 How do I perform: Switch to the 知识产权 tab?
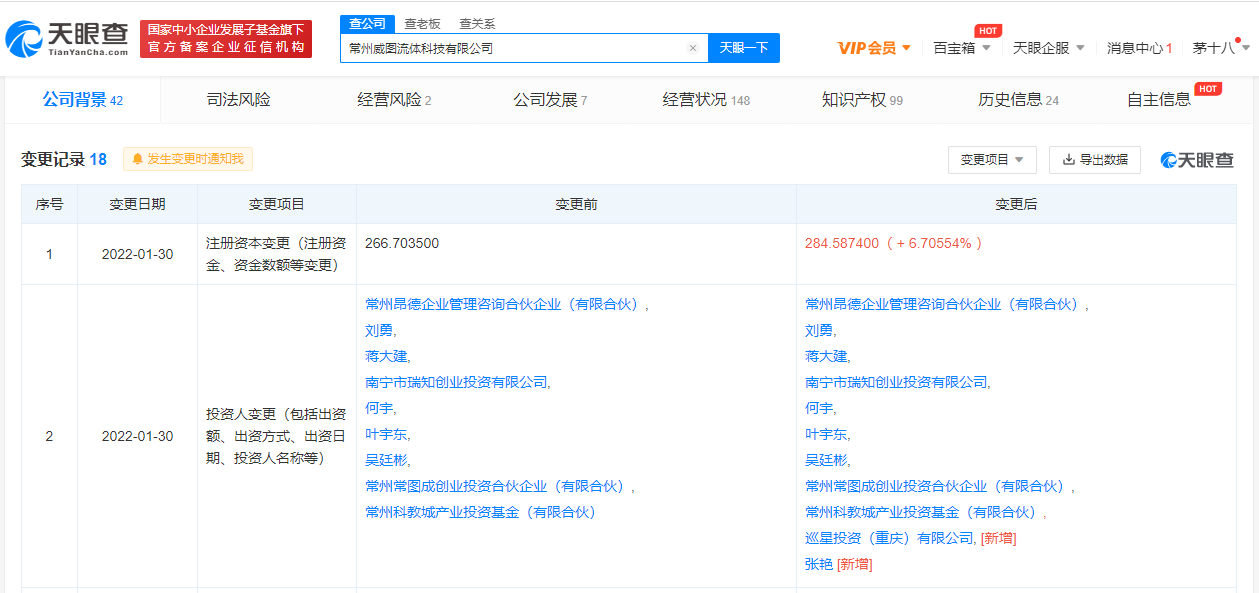[862, 100]
